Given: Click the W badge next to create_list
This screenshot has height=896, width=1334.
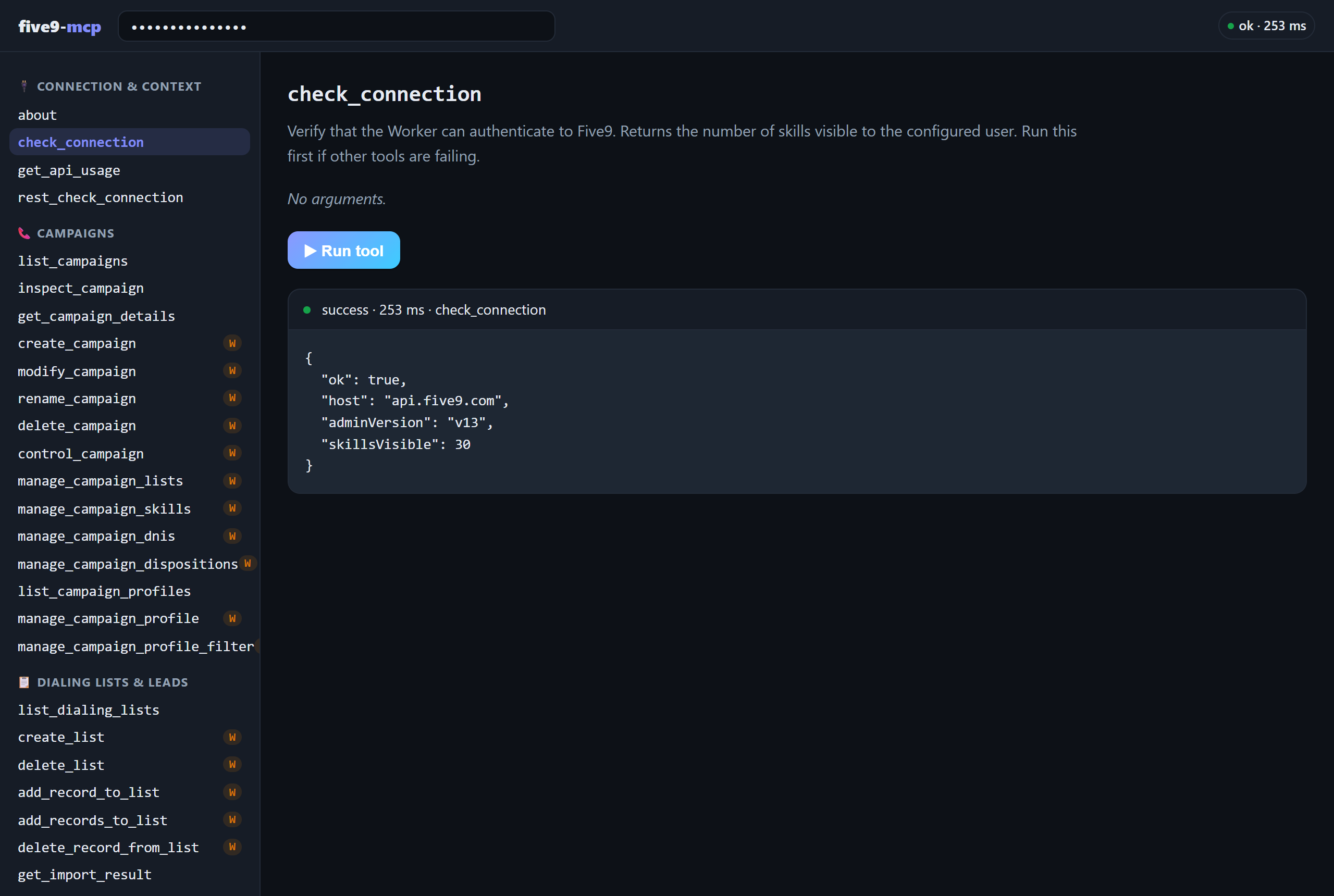Looking at the screenshot, I should click(x=232, y=737).
